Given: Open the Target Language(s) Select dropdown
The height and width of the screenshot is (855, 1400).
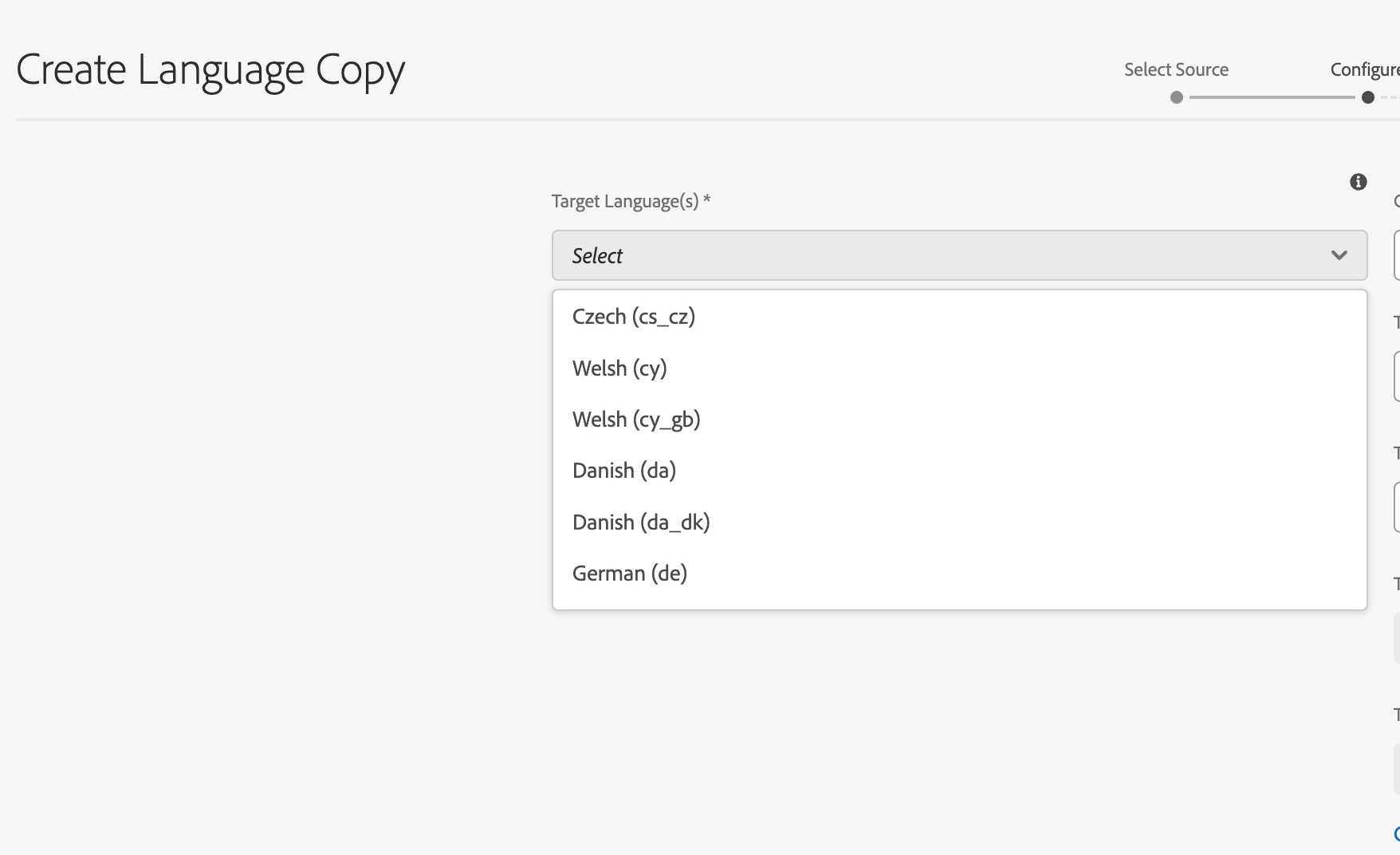Looking at the screenshot, I should pyautogui.click(x=959, y=255).
